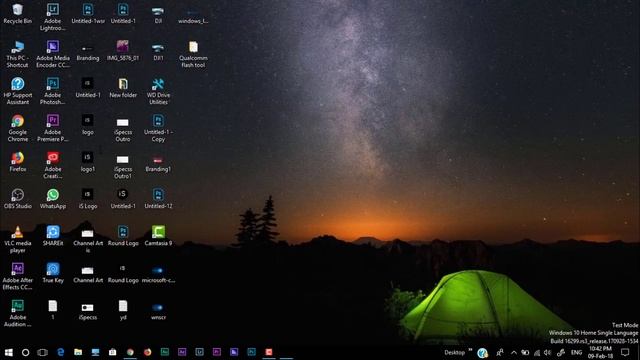Open the volume control in system tray
The image size is (640, 360).
547,352
